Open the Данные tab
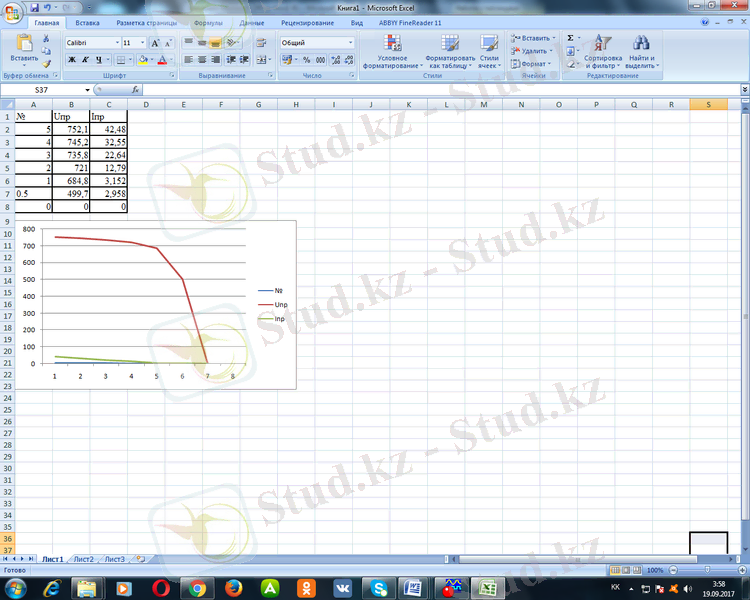The height and width of the screenshot is (600, 750). pyautogui.click(x=252, y=23)
